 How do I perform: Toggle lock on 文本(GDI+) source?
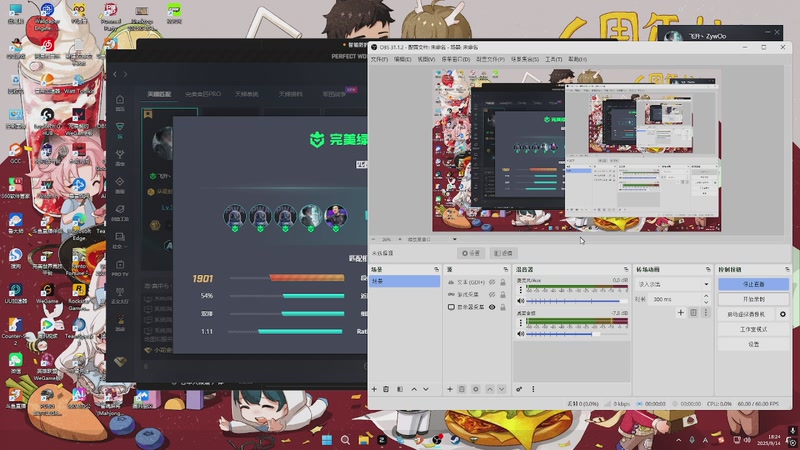pyautogui.click(x=503, y=282)
